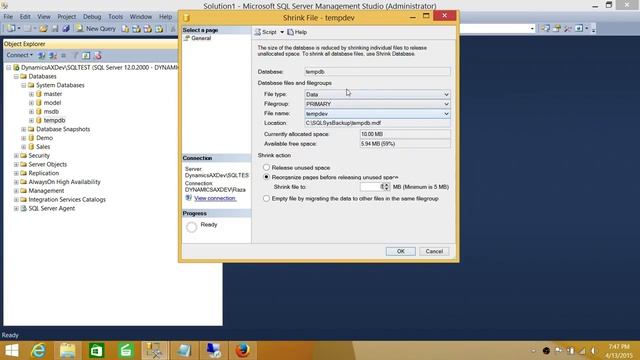Open the Script dropdown arrow
Image resolution: width=640 pixels, height=360 pixels.
tap(282, 32)
